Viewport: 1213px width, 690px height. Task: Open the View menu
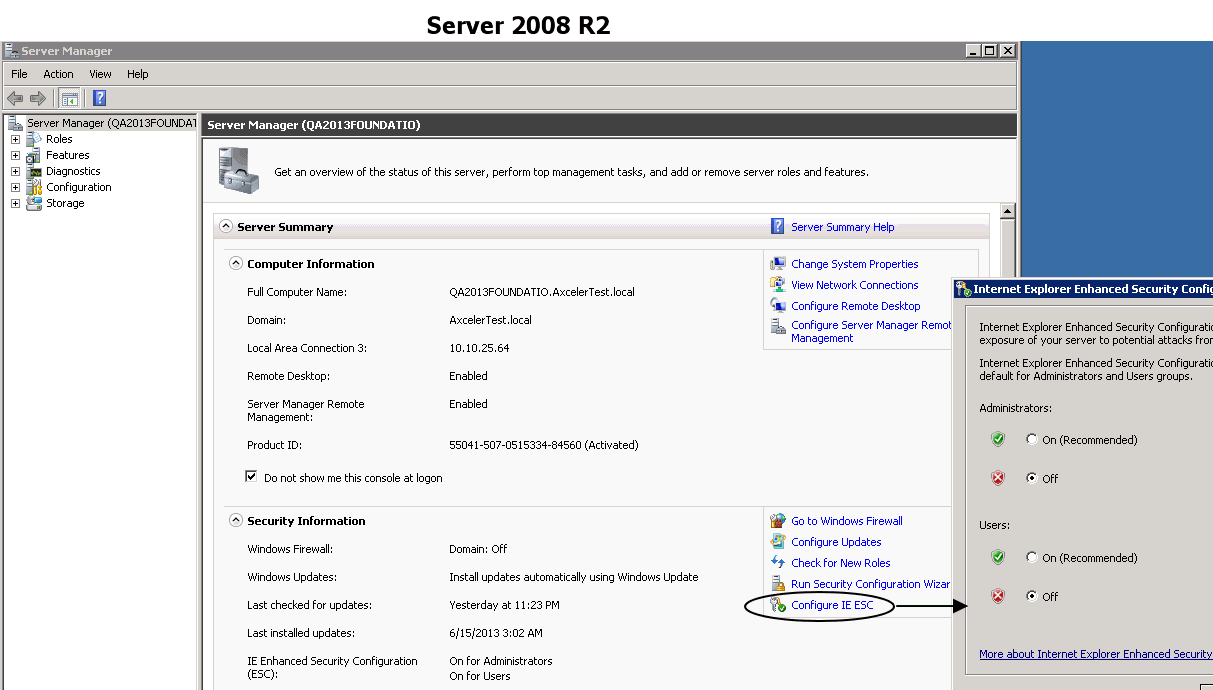click(x=100, y=73)
